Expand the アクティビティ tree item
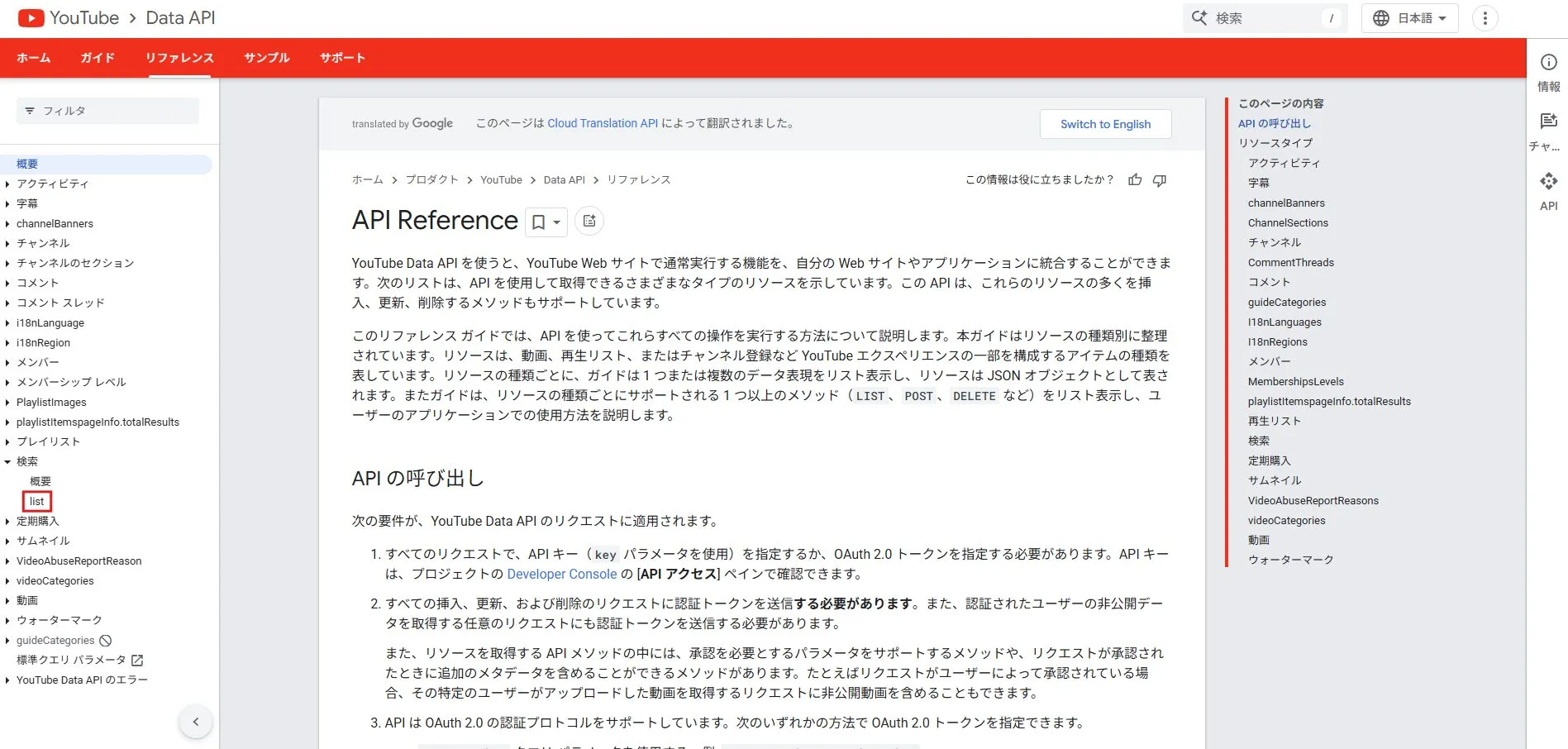Screen dimensions: 1568x749 tap(7, 184)
